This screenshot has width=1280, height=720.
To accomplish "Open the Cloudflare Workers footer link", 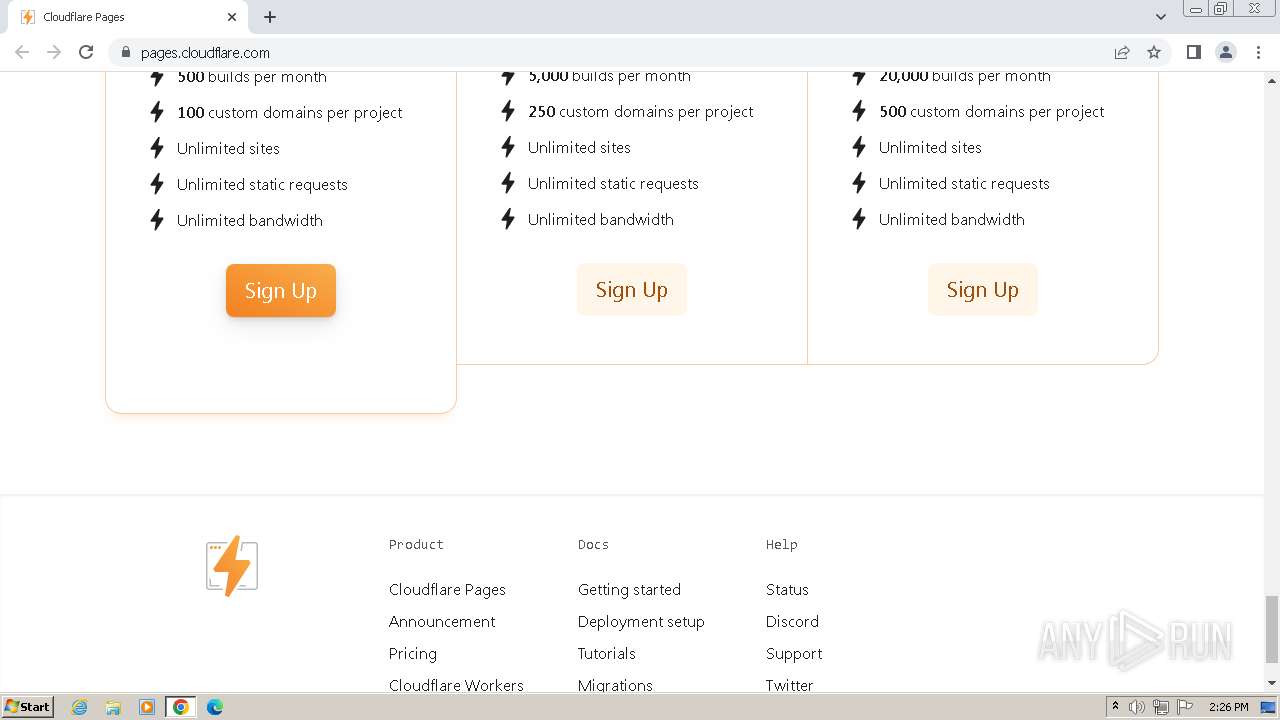I will [456, 685].
